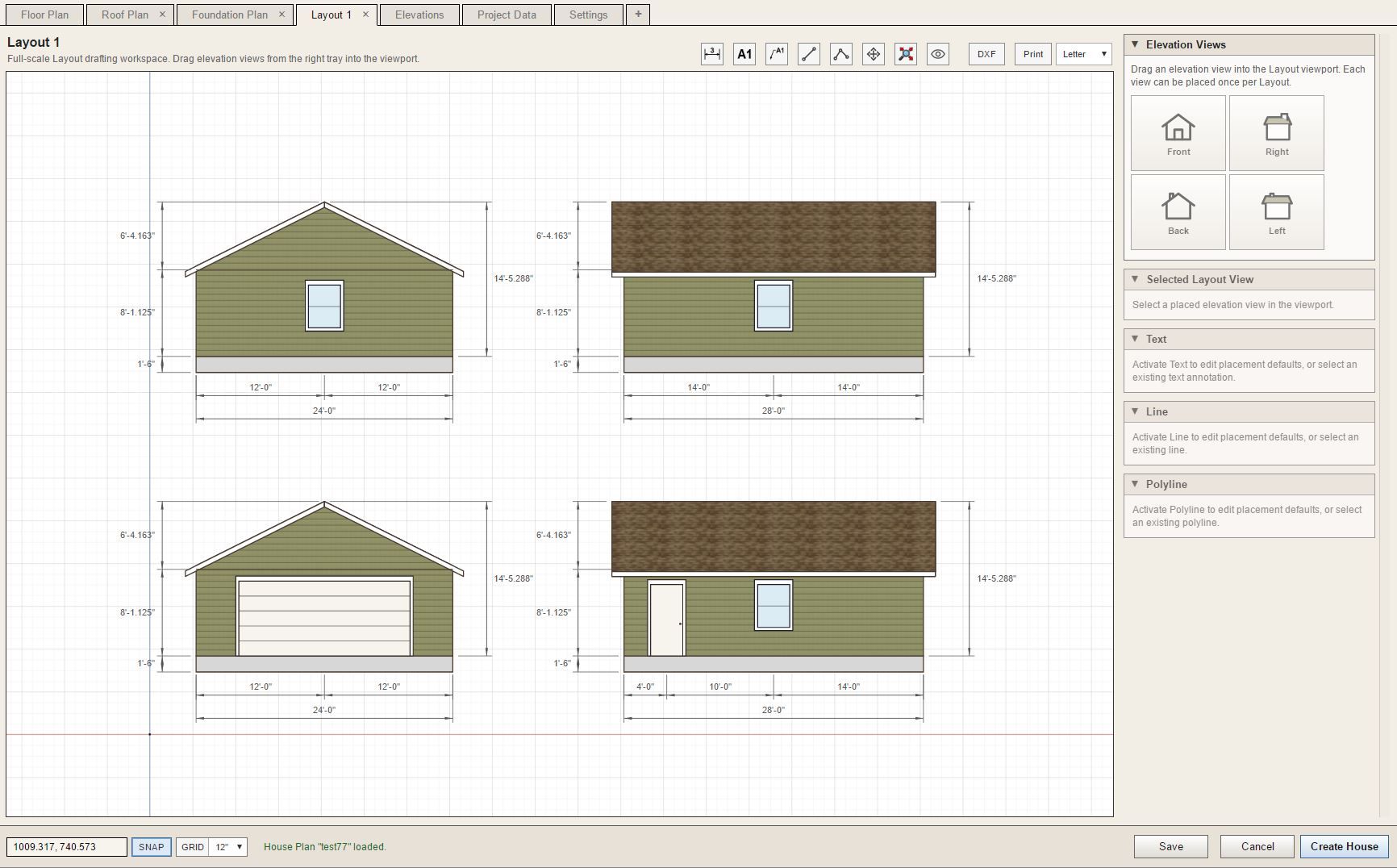This screenshot has height=868, width=1397.
Task: Collapse the Text panel
Action: (x=1135, y=339)
